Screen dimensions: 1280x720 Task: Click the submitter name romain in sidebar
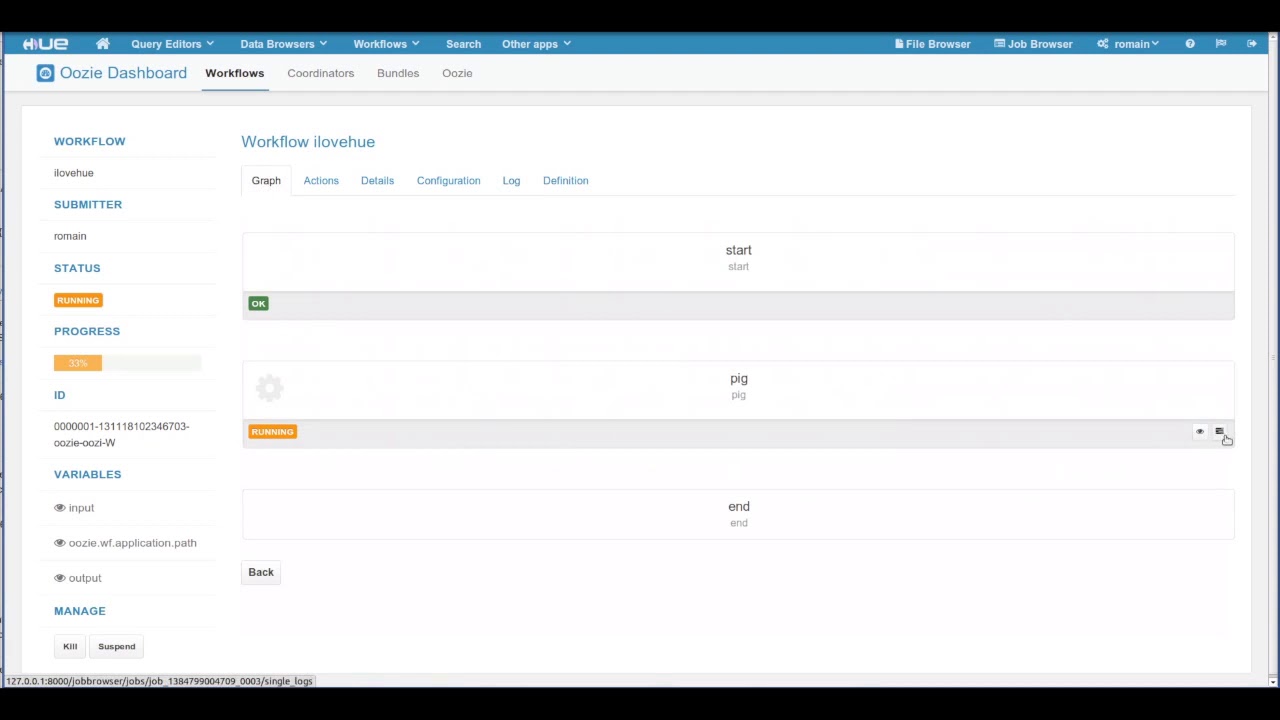tap(70, 236)
